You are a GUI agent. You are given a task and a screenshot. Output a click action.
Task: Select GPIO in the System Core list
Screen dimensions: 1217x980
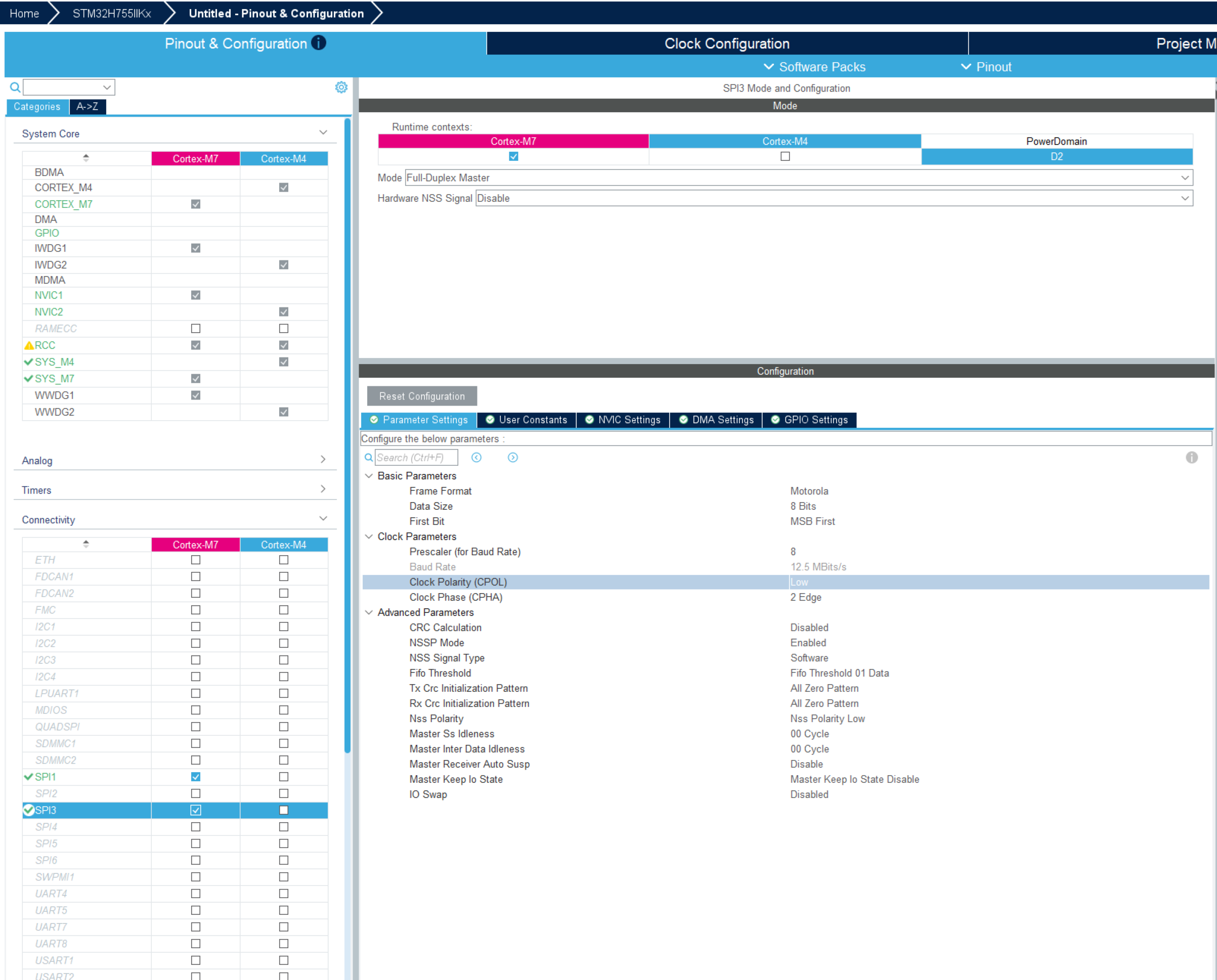pos(47,233)
